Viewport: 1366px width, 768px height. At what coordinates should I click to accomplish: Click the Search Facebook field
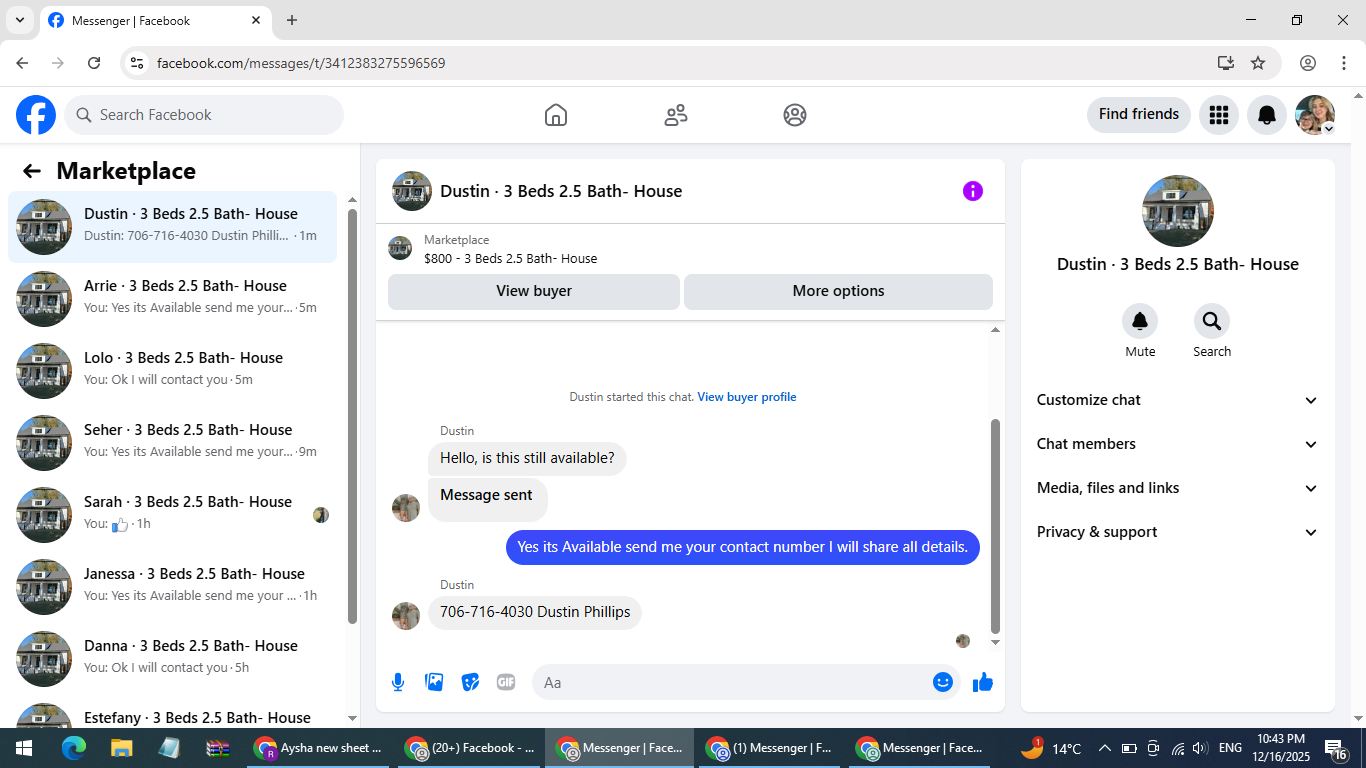coord(204,115)
